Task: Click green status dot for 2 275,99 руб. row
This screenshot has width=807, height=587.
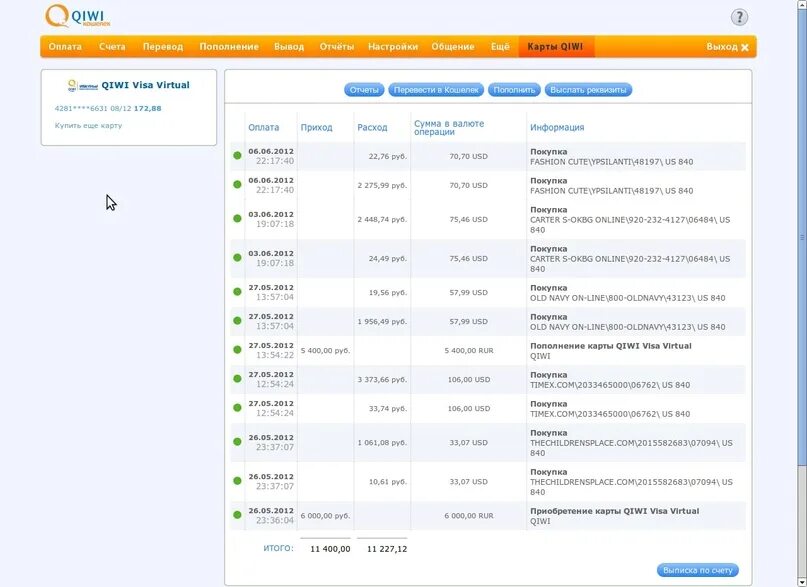Action: click(237, 184)
